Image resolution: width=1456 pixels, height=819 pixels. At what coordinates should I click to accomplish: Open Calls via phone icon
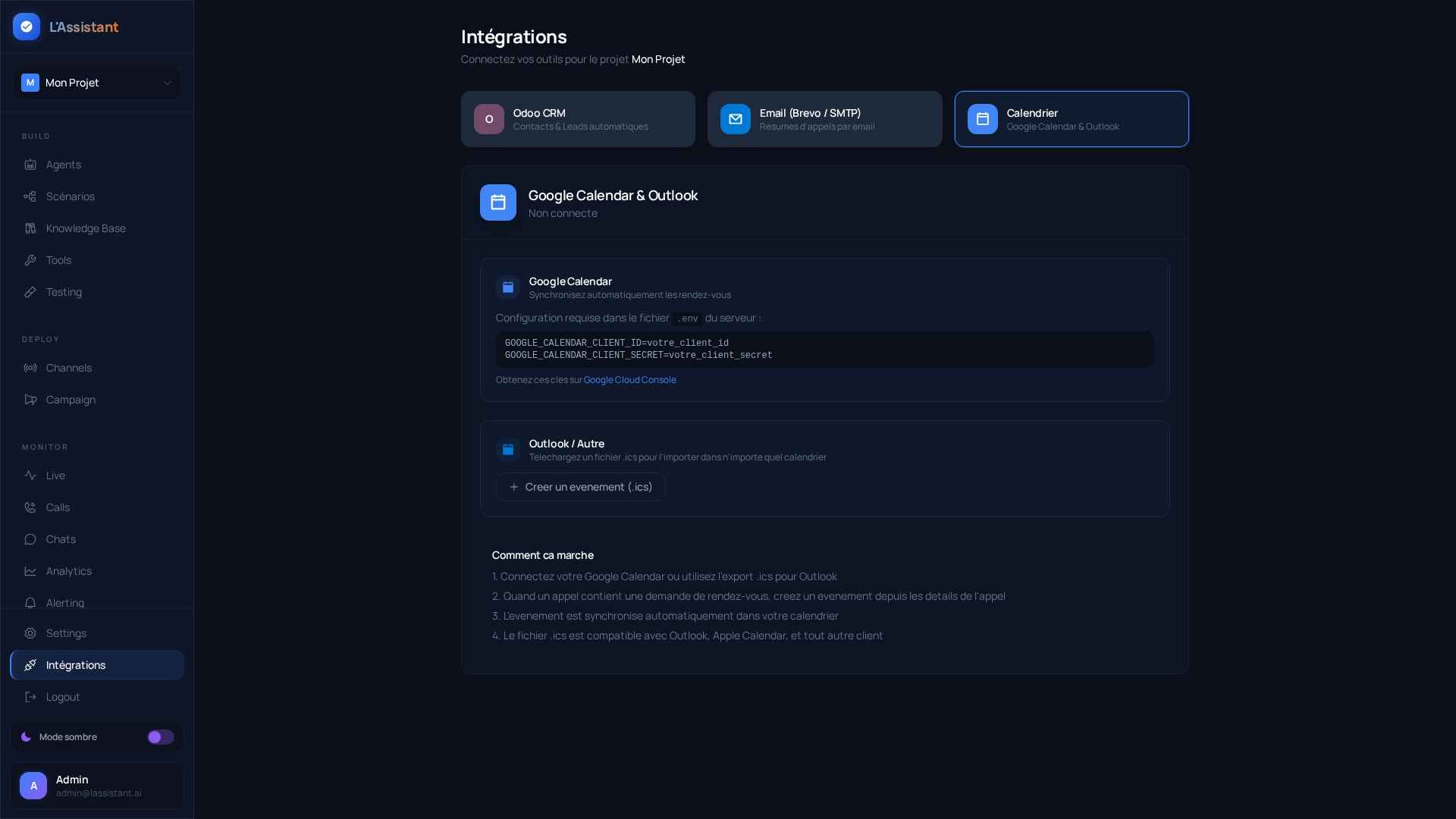click(30, 507)
